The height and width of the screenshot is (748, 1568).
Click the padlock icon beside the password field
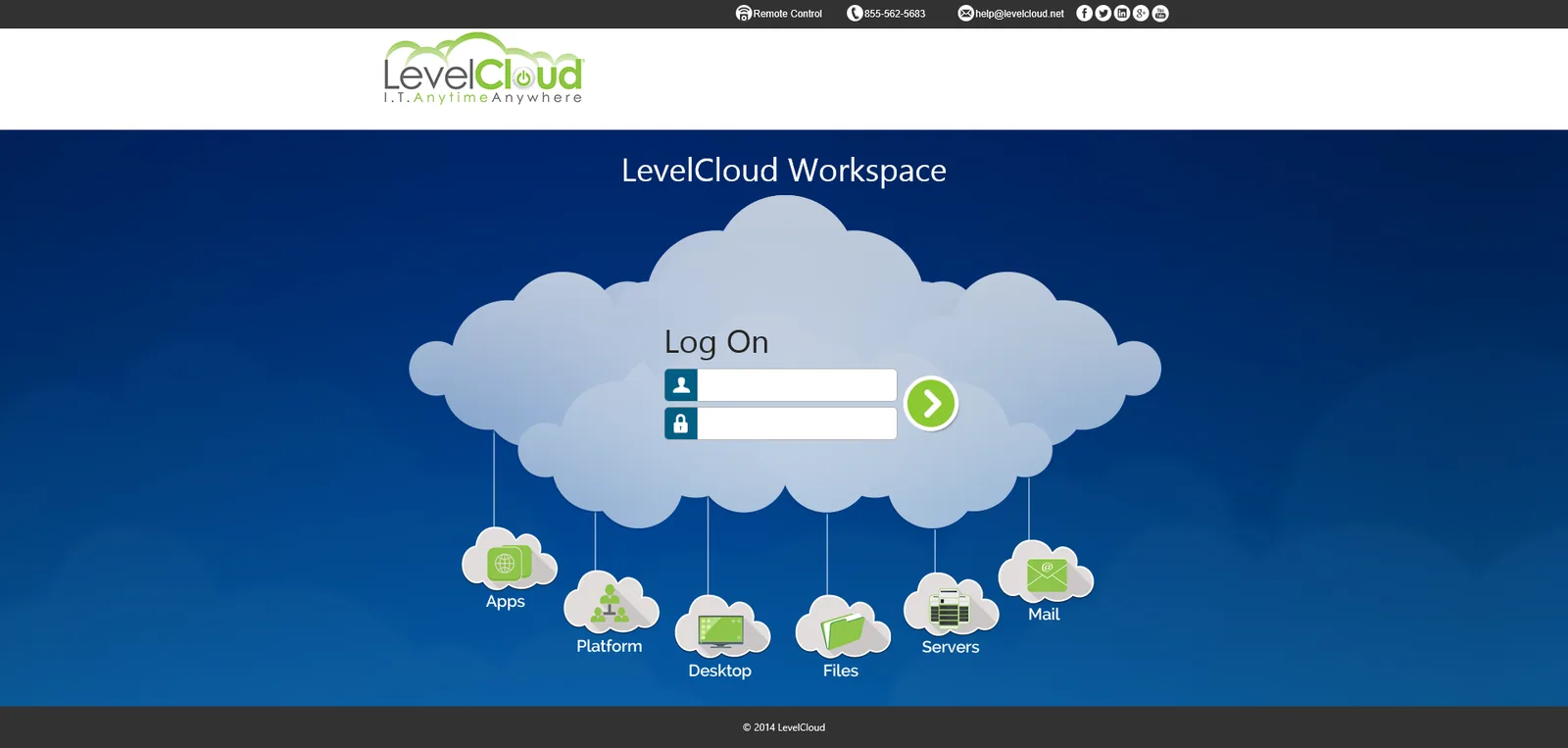click(681, 424)
